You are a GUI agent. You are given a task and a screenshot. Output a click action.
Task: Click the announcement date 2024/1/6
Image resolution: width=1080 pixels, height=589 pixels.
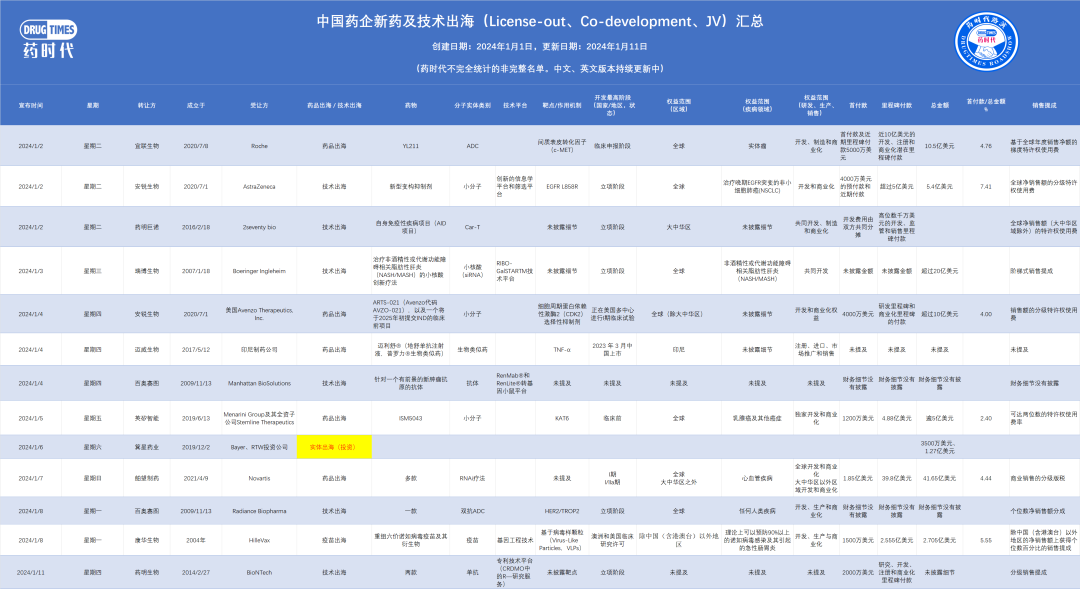coord(30,447)
